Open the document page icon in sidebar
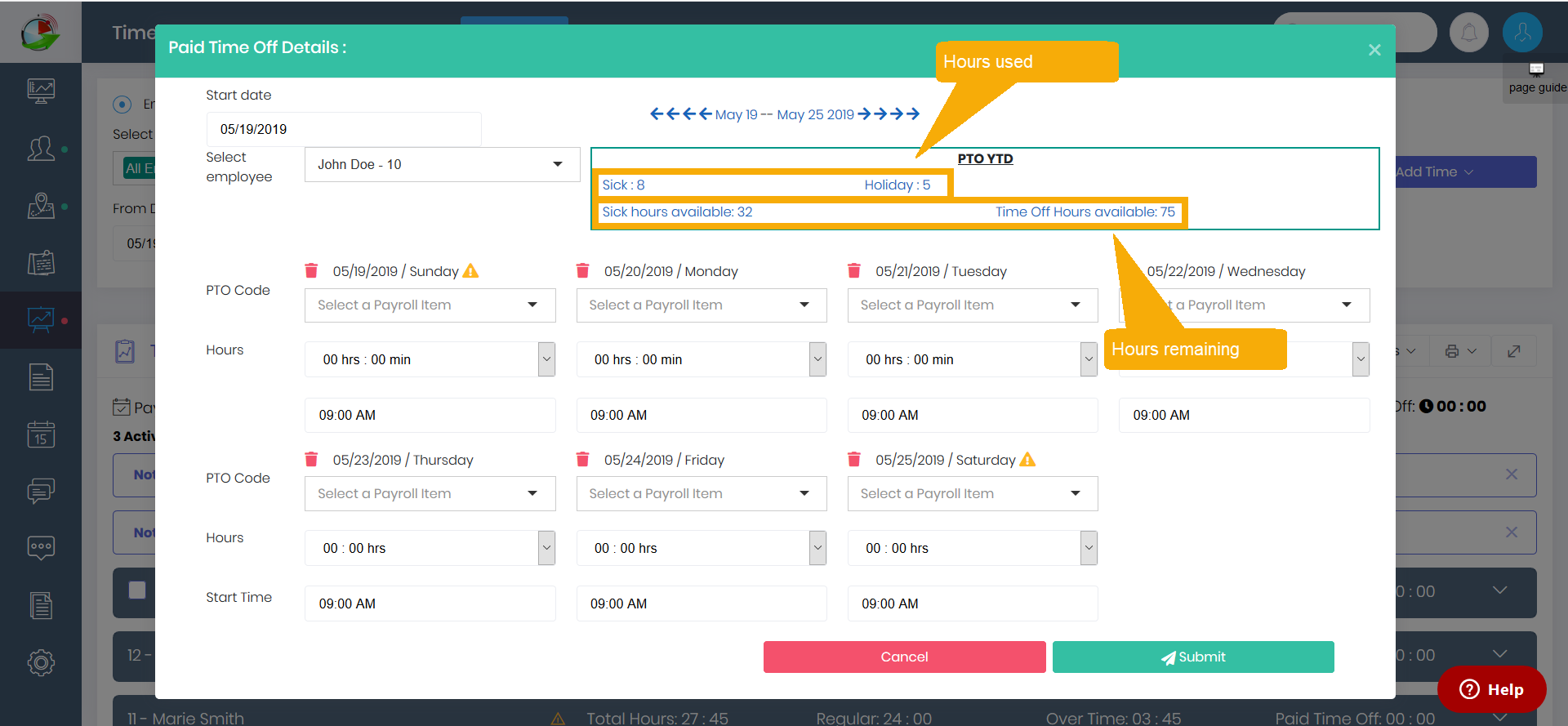 coord(41,376)
